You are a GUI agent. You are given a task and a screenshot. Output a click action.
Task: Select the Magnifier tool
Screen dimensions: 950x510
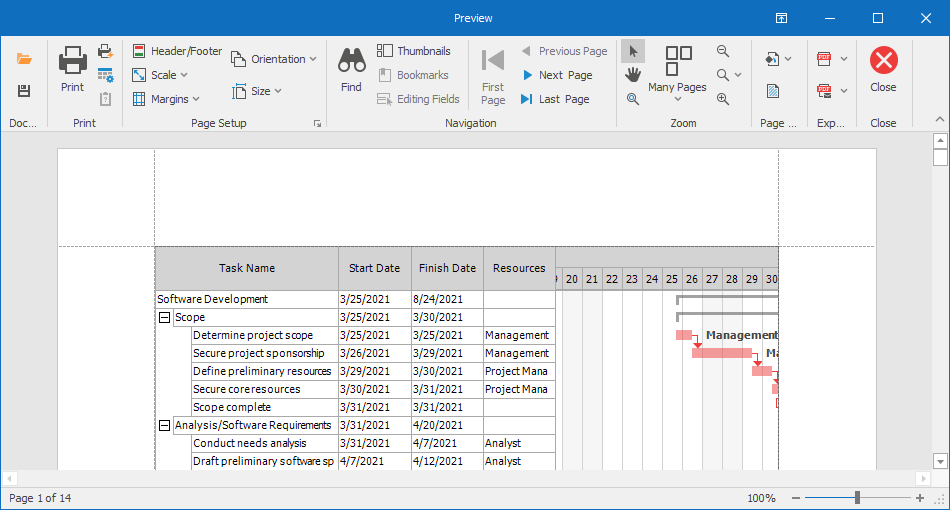(633, 99)
